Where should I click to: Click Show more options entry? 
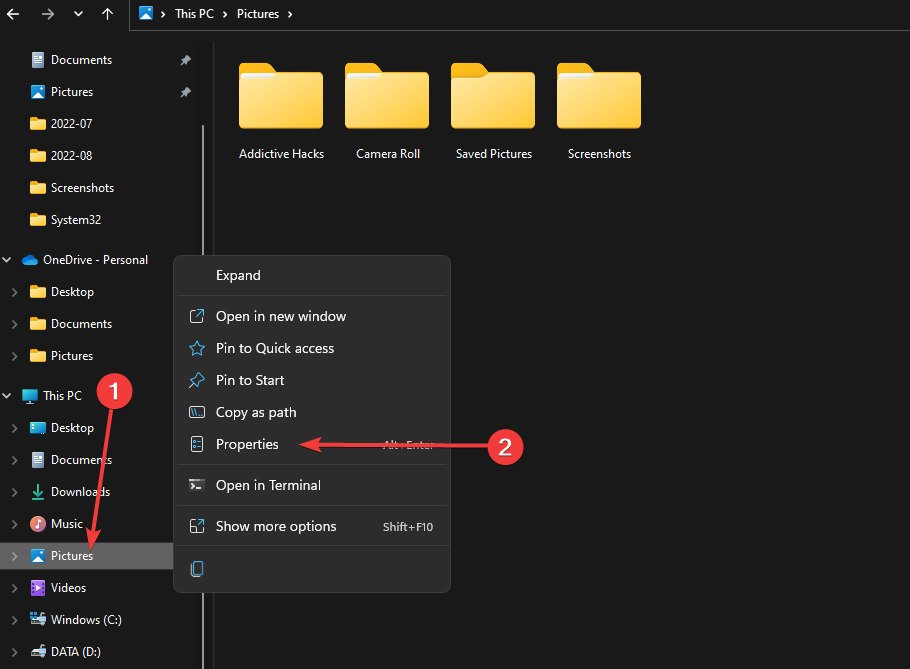(276, 526)
